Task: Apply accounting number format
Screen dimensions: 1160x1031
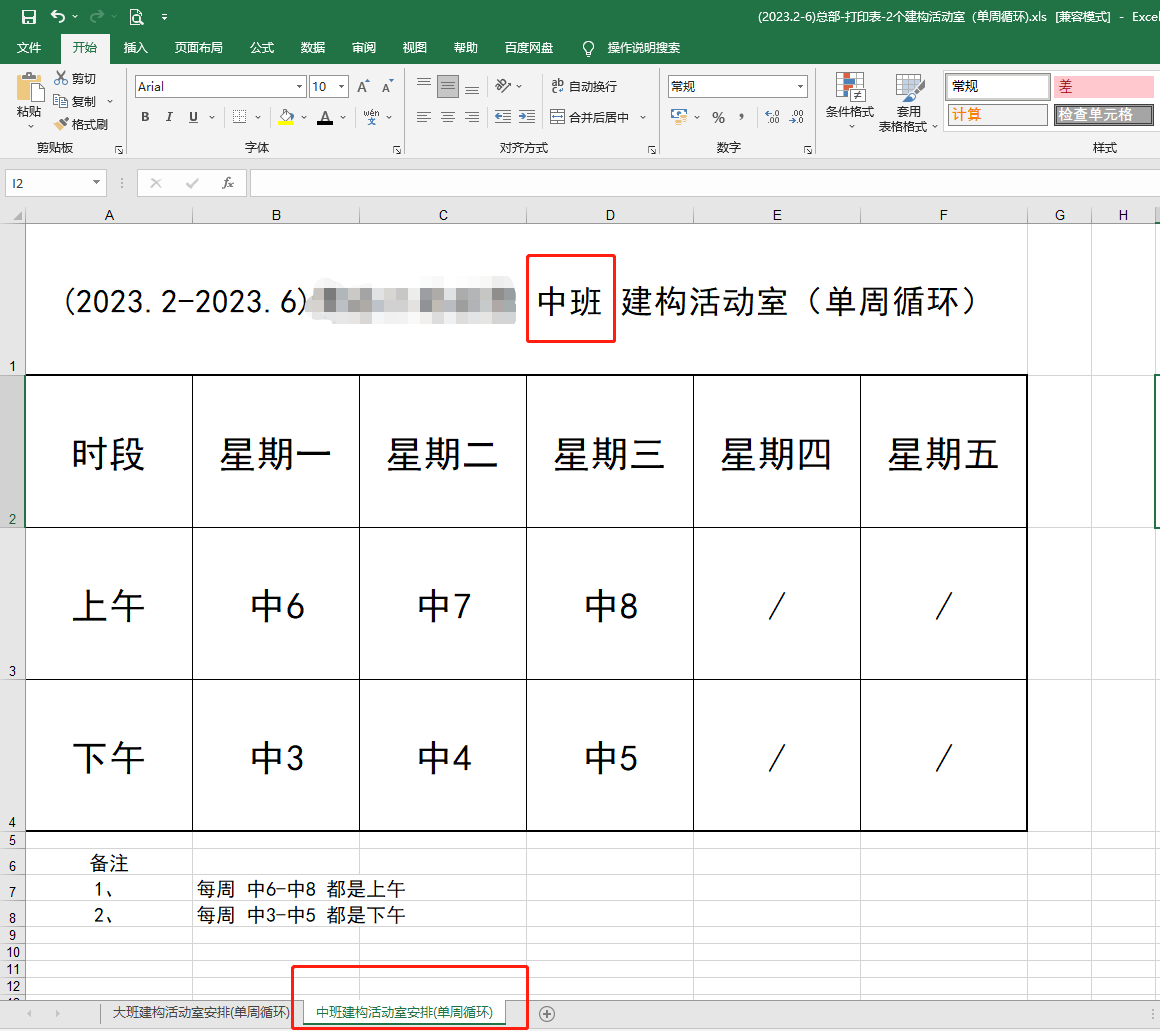Action: tap(679, 117)
